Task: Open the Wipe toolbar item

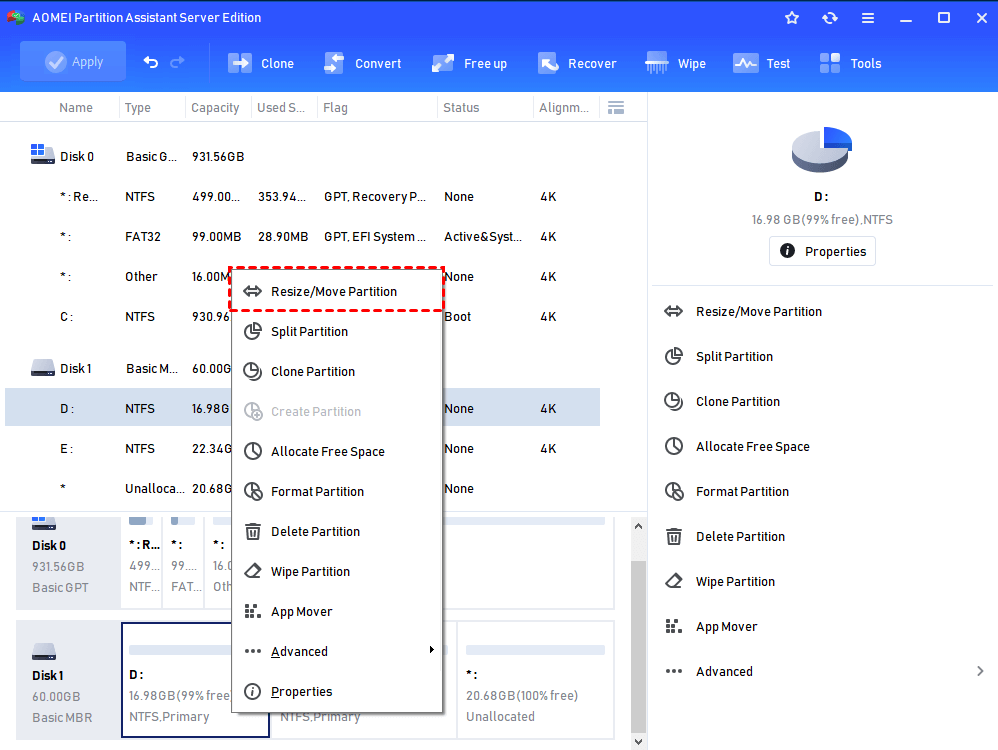Action: pos(675,63)
